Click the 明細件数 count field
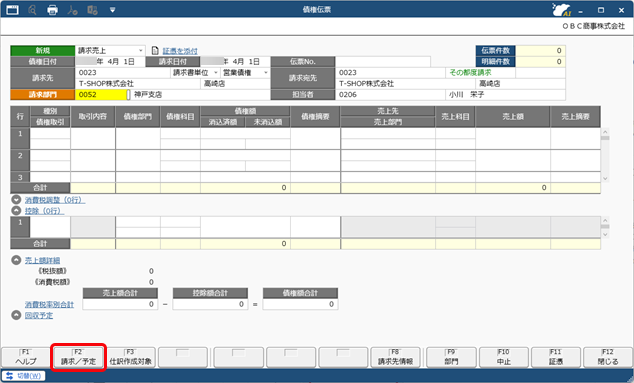The height and width of the screenshot is (383, 634). pyautogui.click(x=541, y=61)
